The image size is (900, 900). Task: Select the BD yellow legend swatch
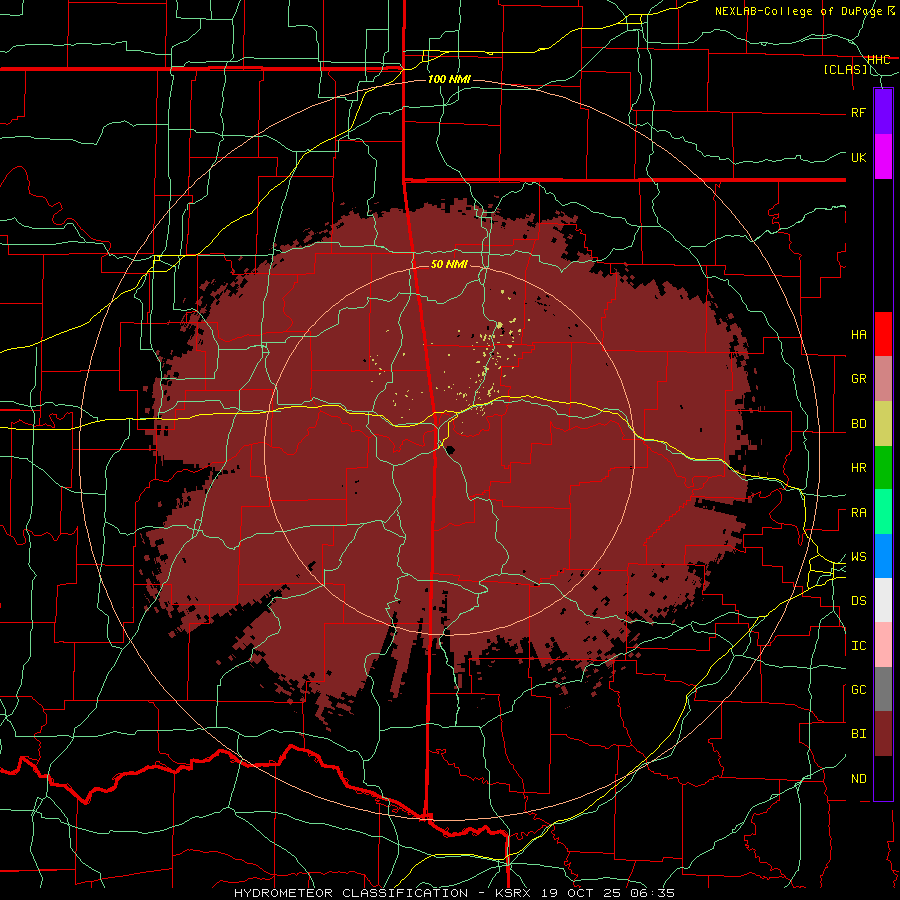[x=883, y=424]
